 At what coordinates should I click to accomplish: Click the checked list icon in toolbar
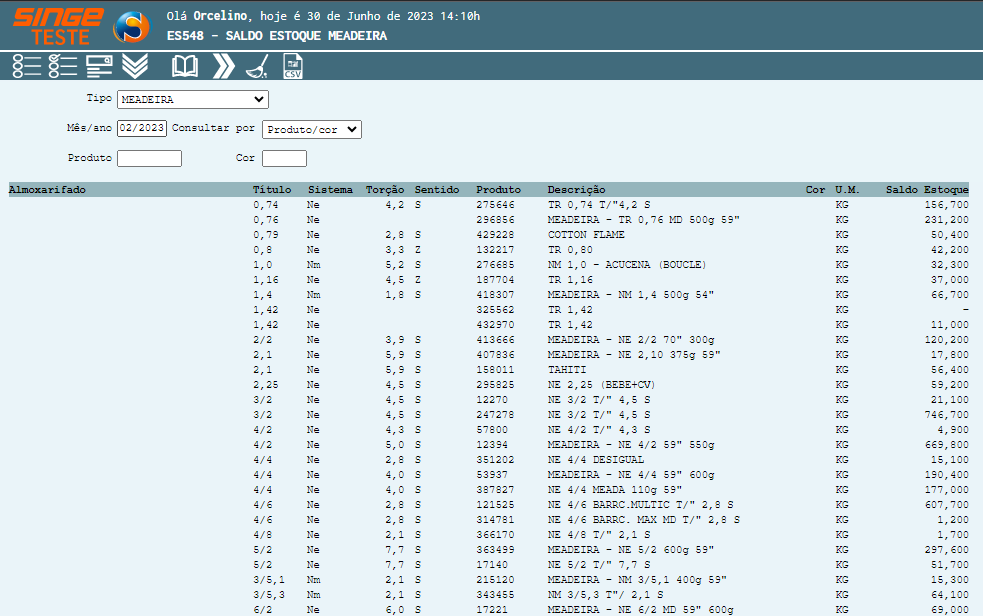coord(63,67)
